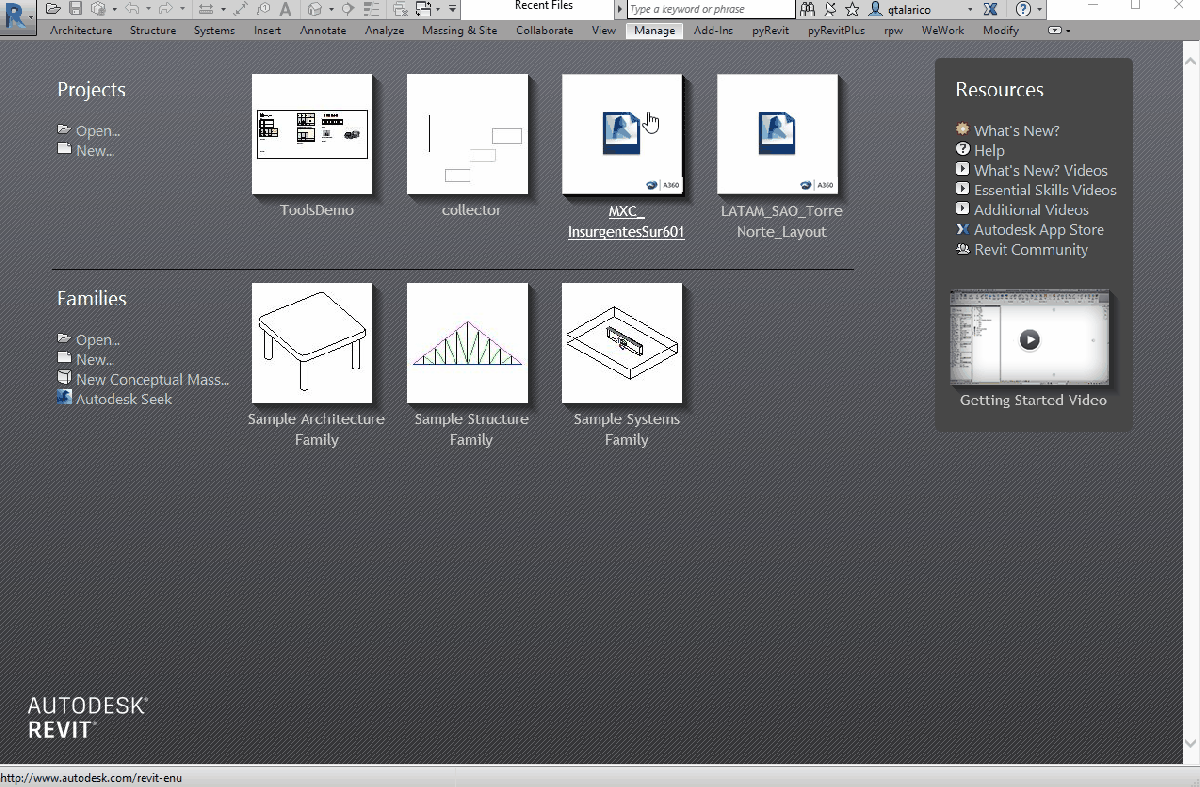
Task: Click the Close Hidden Windows icon
Action: click(x=401, y=9)
